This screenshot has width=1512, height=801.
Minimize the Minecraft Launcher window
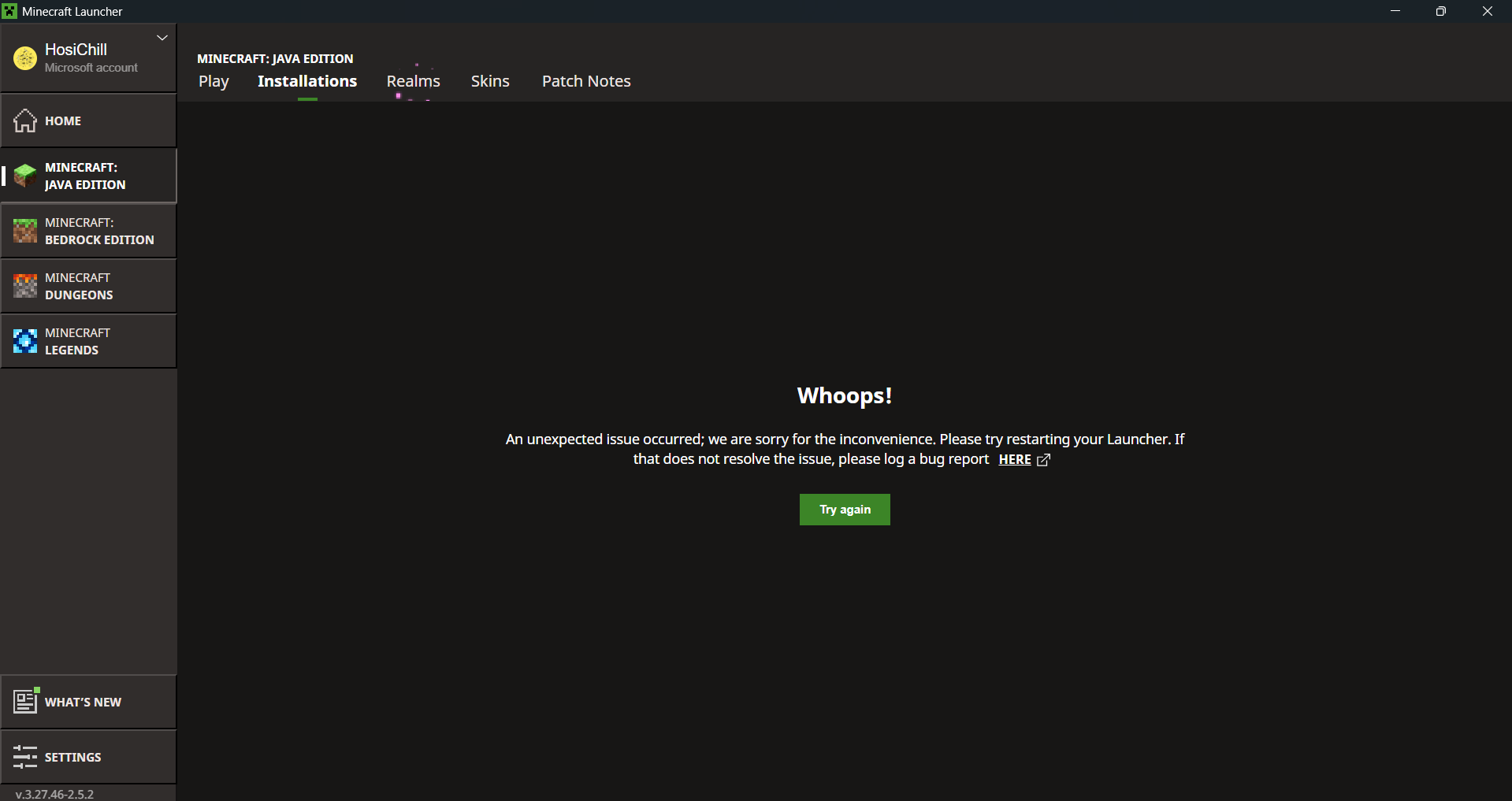[1395, 11]
